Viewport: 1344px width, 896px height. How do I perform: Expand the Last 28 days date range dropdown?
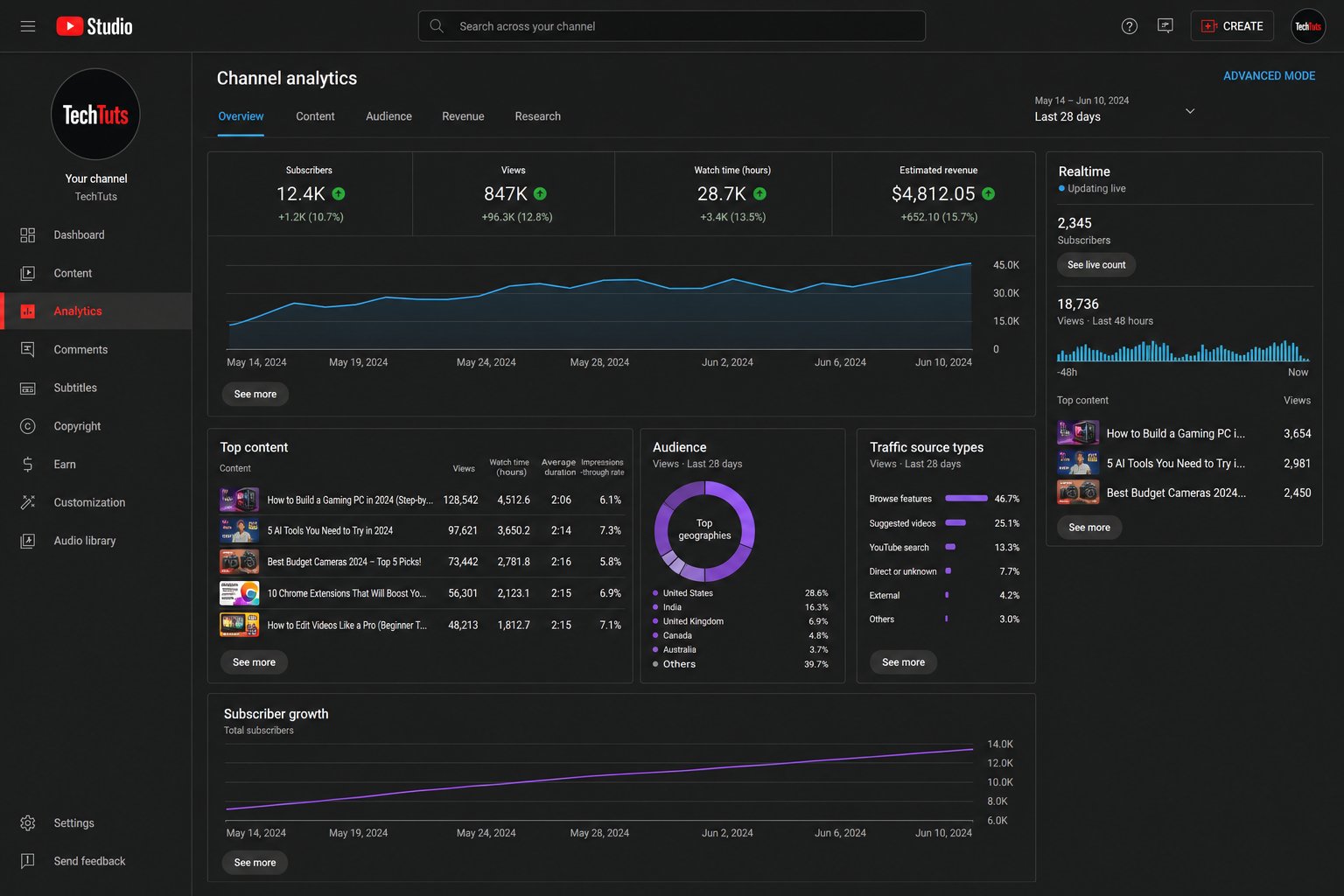1115,109
